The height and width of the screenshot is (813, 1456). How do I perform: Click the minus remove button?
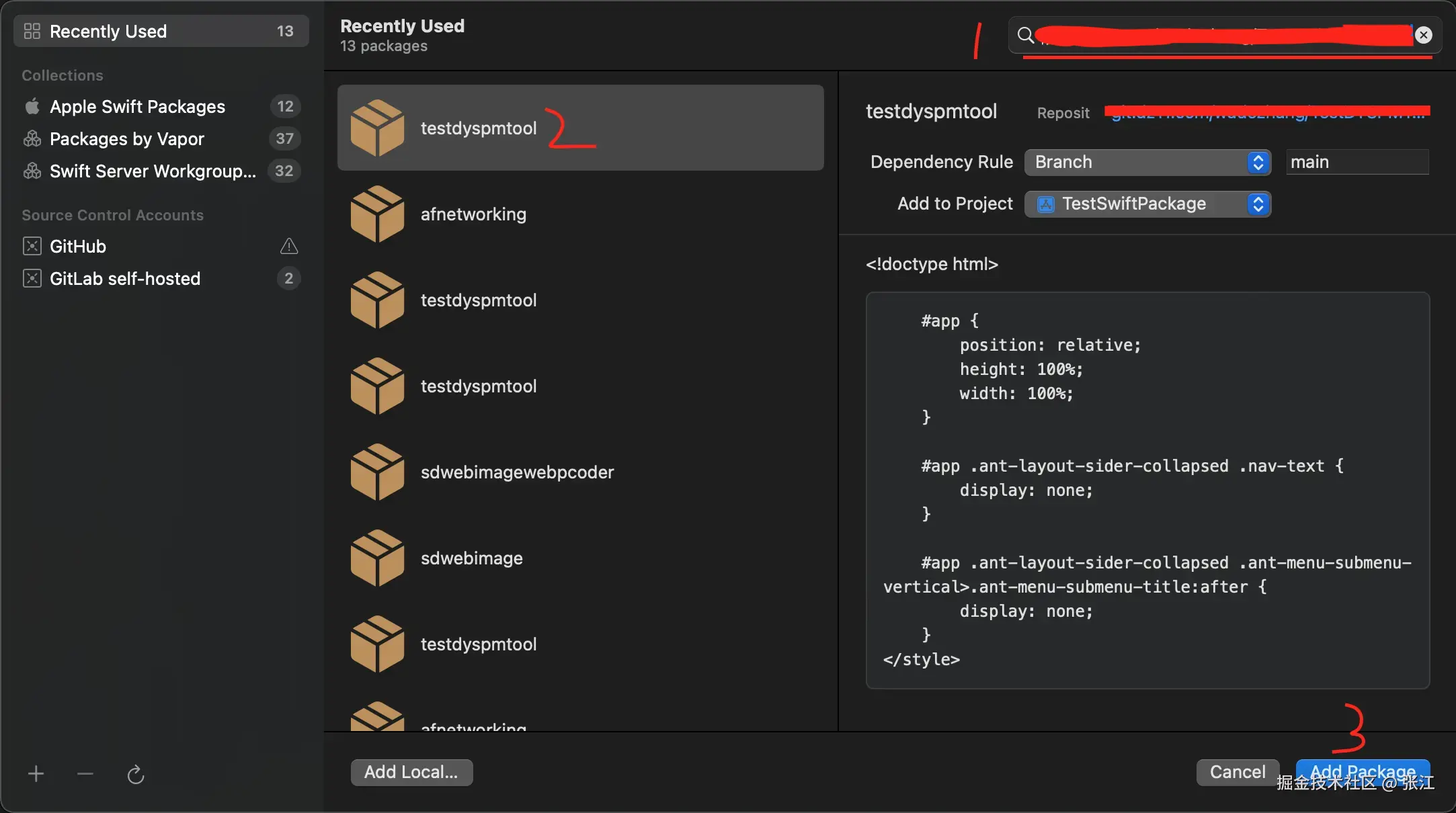coord(85,774)
